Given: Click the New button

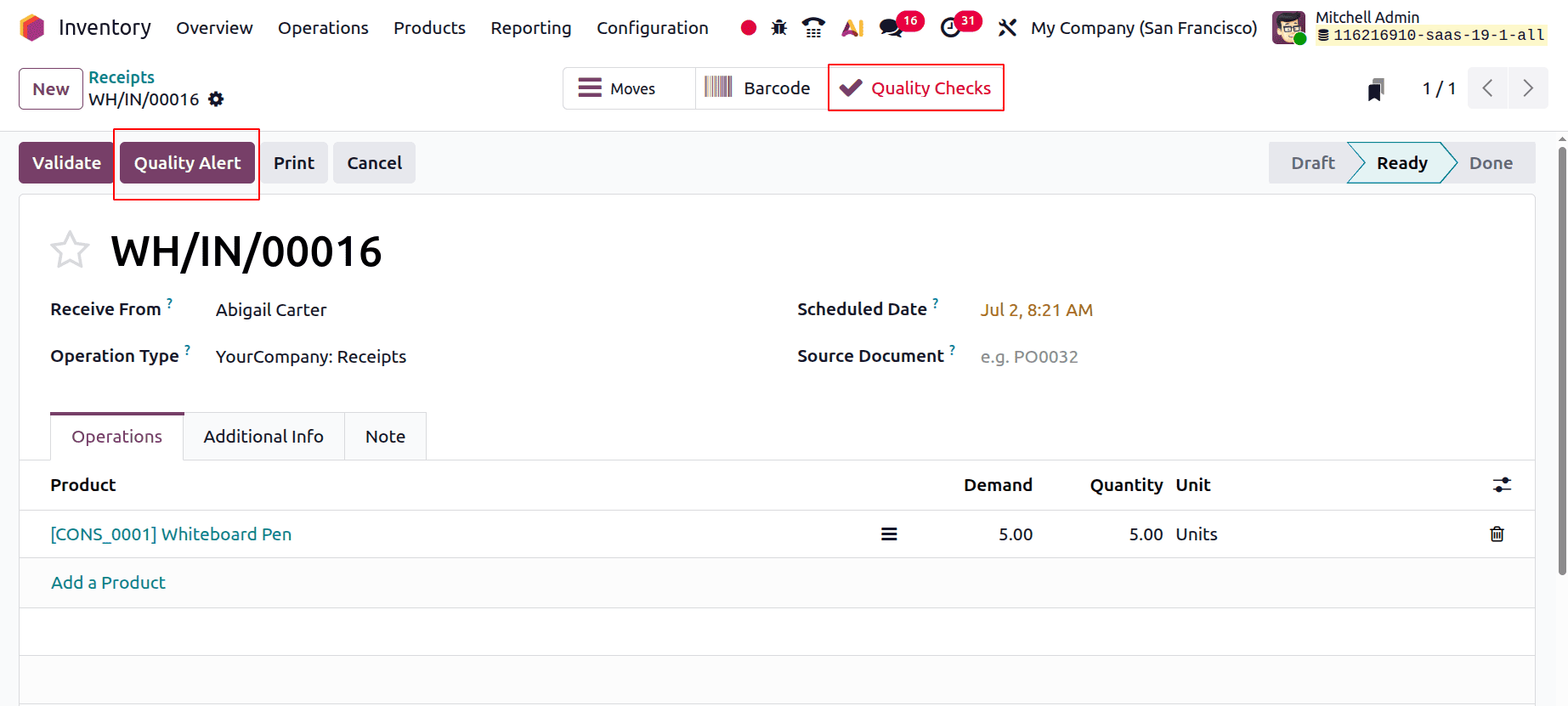Looking at the screenshot, I should 51,89.
